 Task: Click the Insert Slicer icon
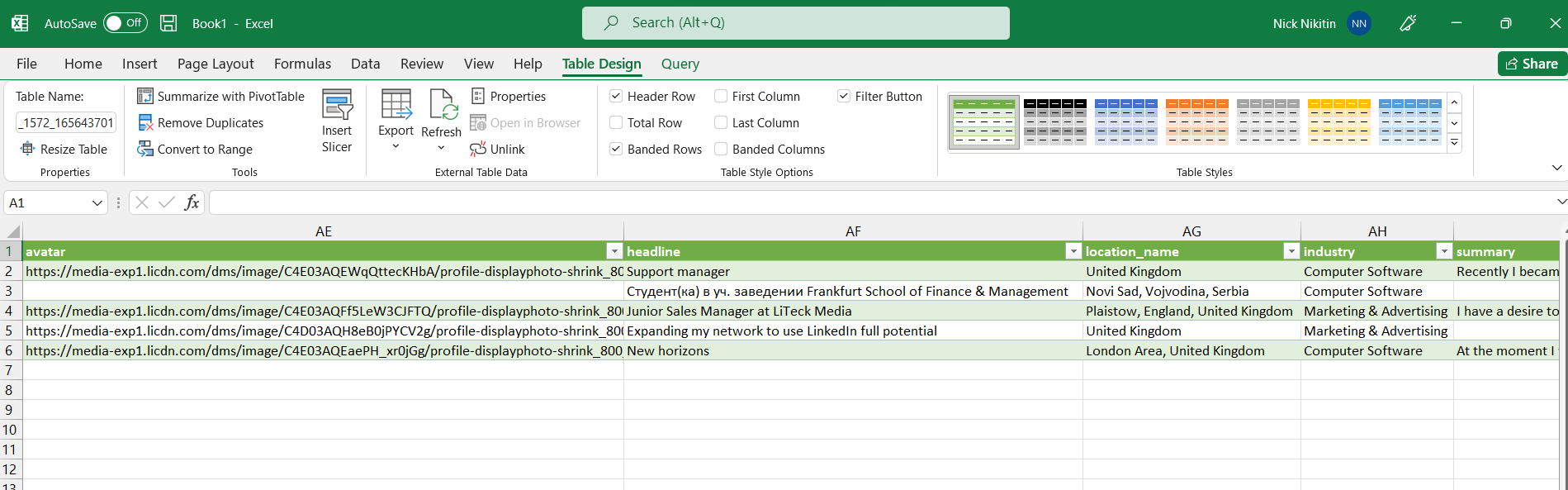(x=337, y=104)
